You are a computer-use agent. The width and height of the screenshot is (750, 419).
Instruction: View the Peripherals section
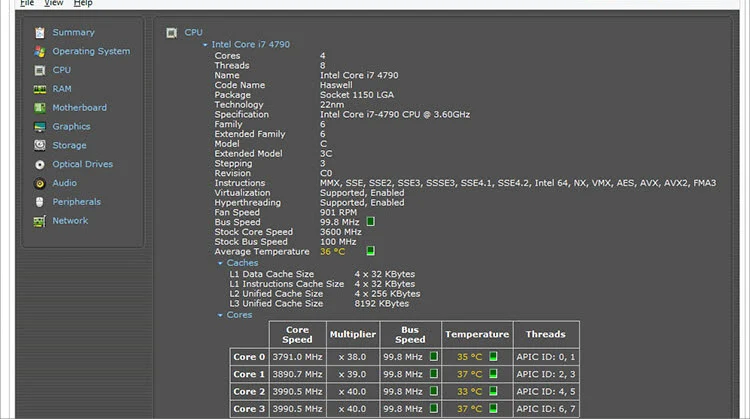click(77, 202)
